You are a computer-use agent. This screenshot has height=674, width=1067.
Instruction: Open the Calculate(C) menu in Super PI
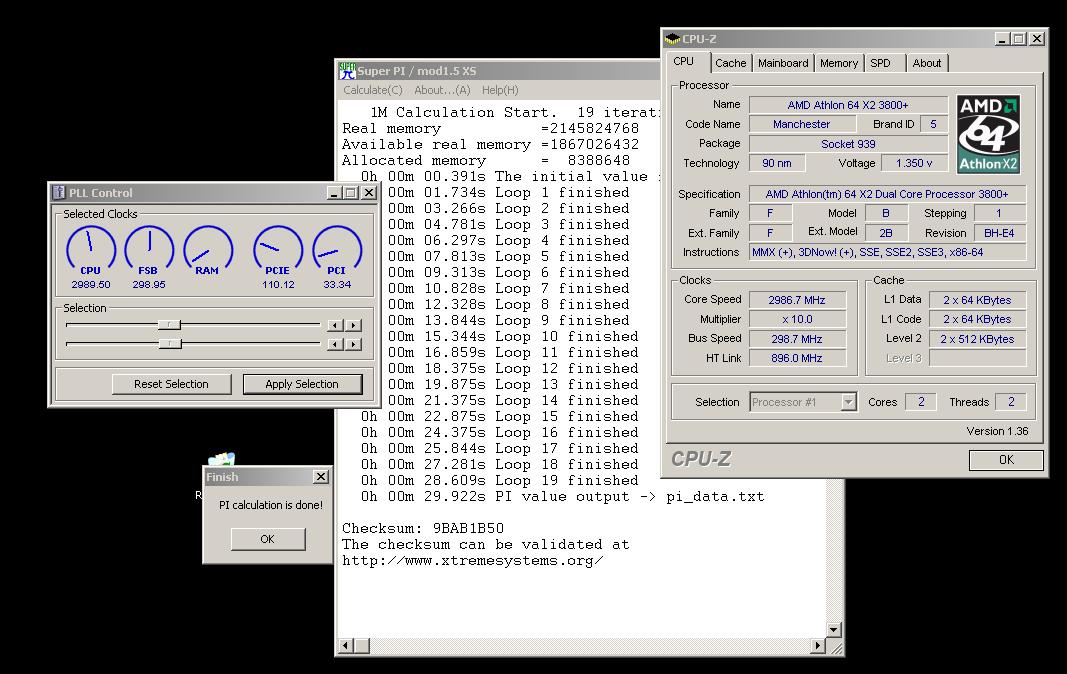(x=372, y=90)
